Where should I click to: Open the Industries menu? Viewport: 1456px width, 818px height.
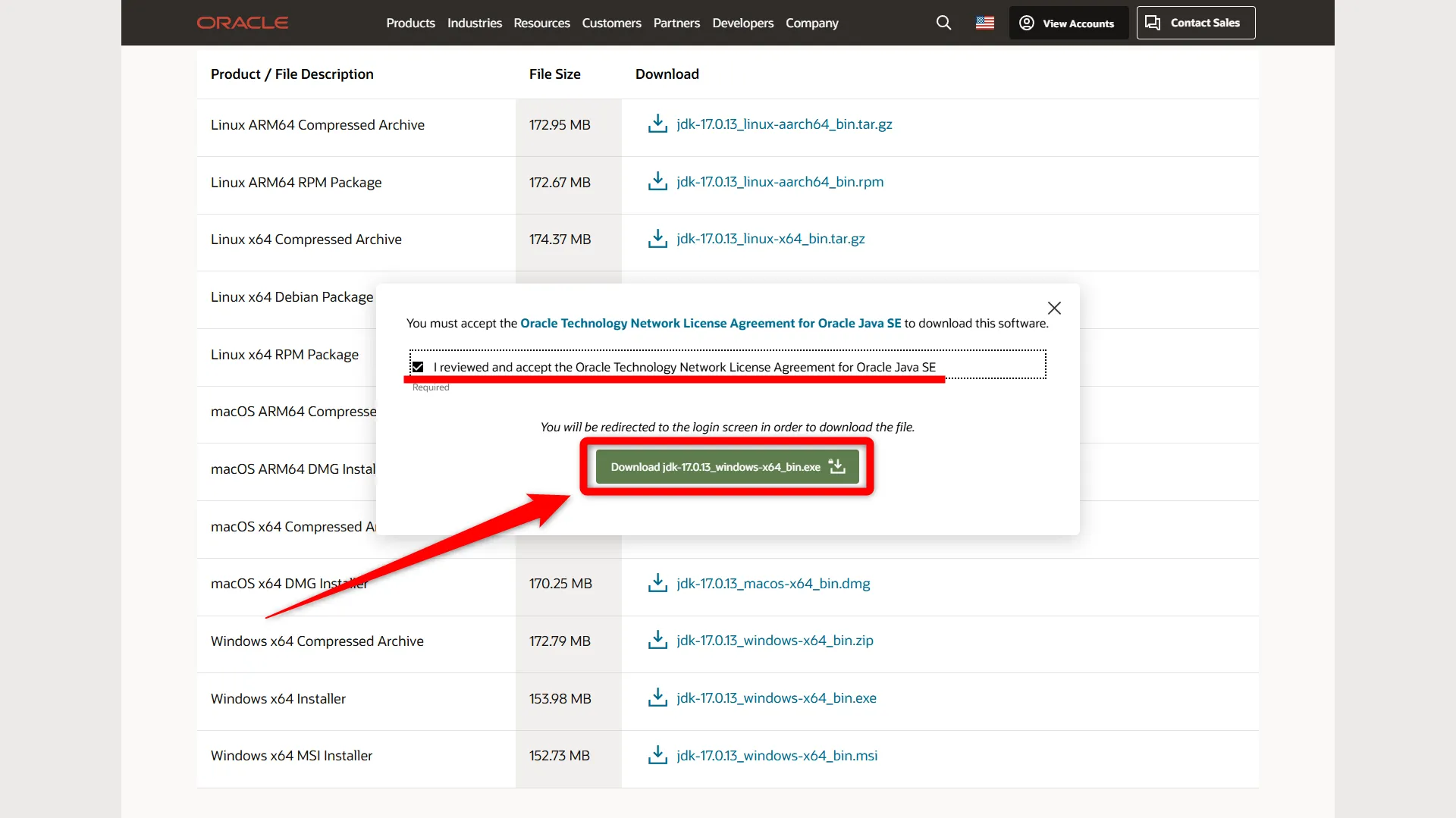(475, 23)
